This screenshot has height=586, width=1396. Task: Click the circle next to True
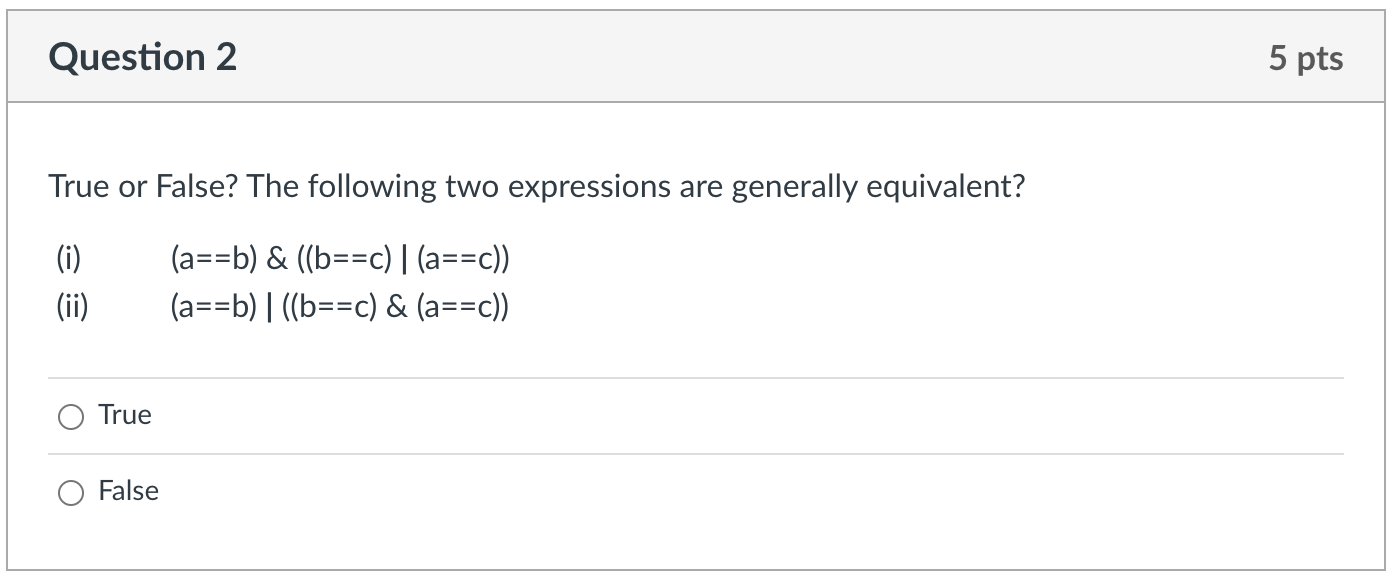coord(70,415)
